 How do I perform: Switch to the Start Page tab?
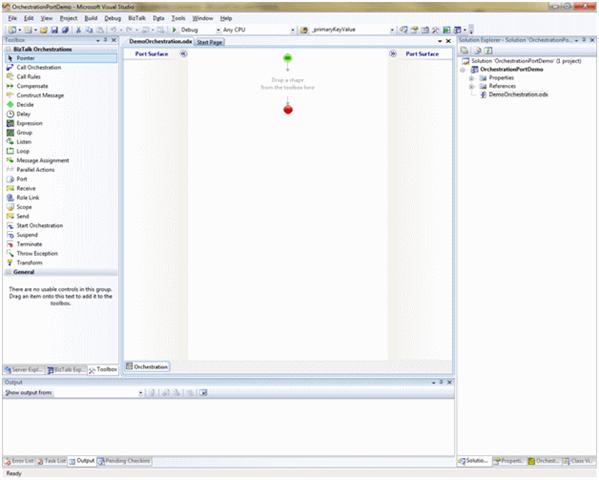point(209,42)
